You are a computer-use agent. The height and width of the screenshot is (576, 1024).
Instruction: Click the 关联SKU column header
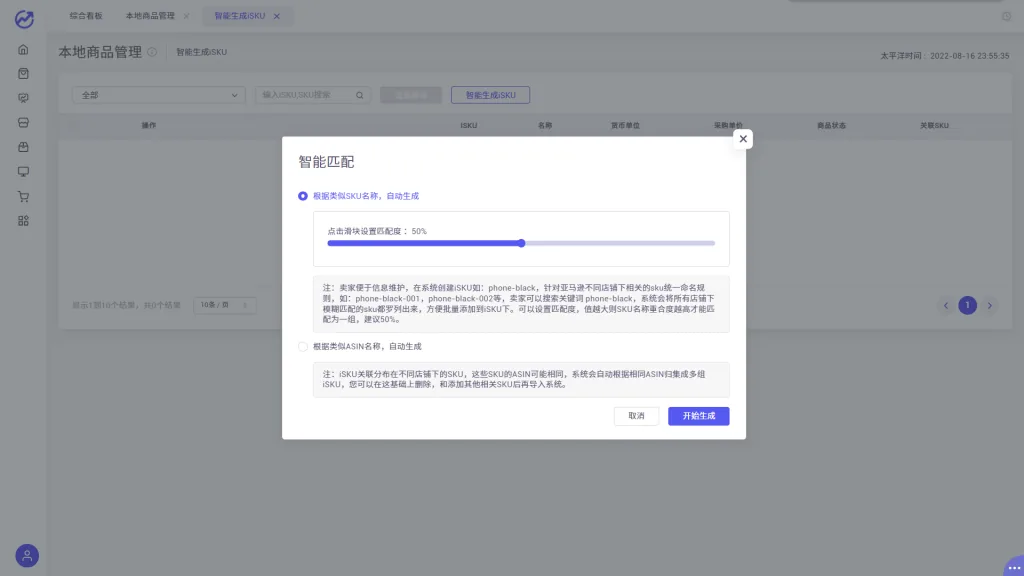pyautogui.click(x=935, y=125)
